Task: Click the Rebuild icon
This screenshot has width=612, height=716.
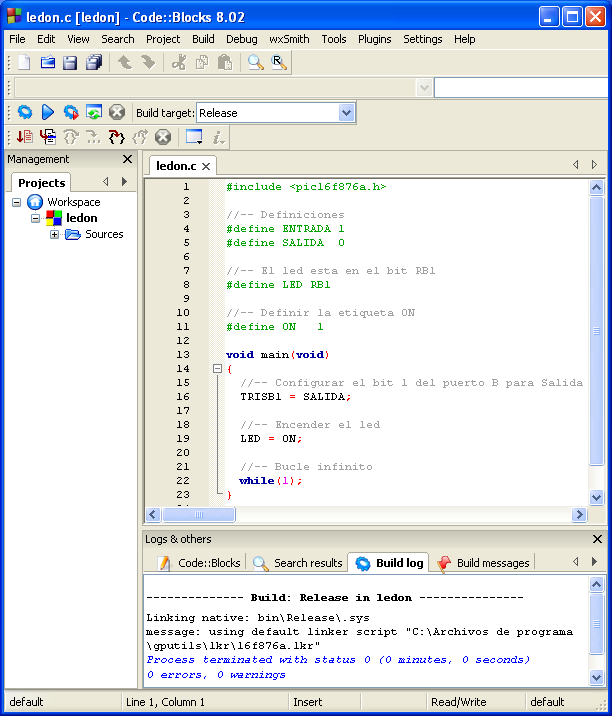Action: [93, 113]
